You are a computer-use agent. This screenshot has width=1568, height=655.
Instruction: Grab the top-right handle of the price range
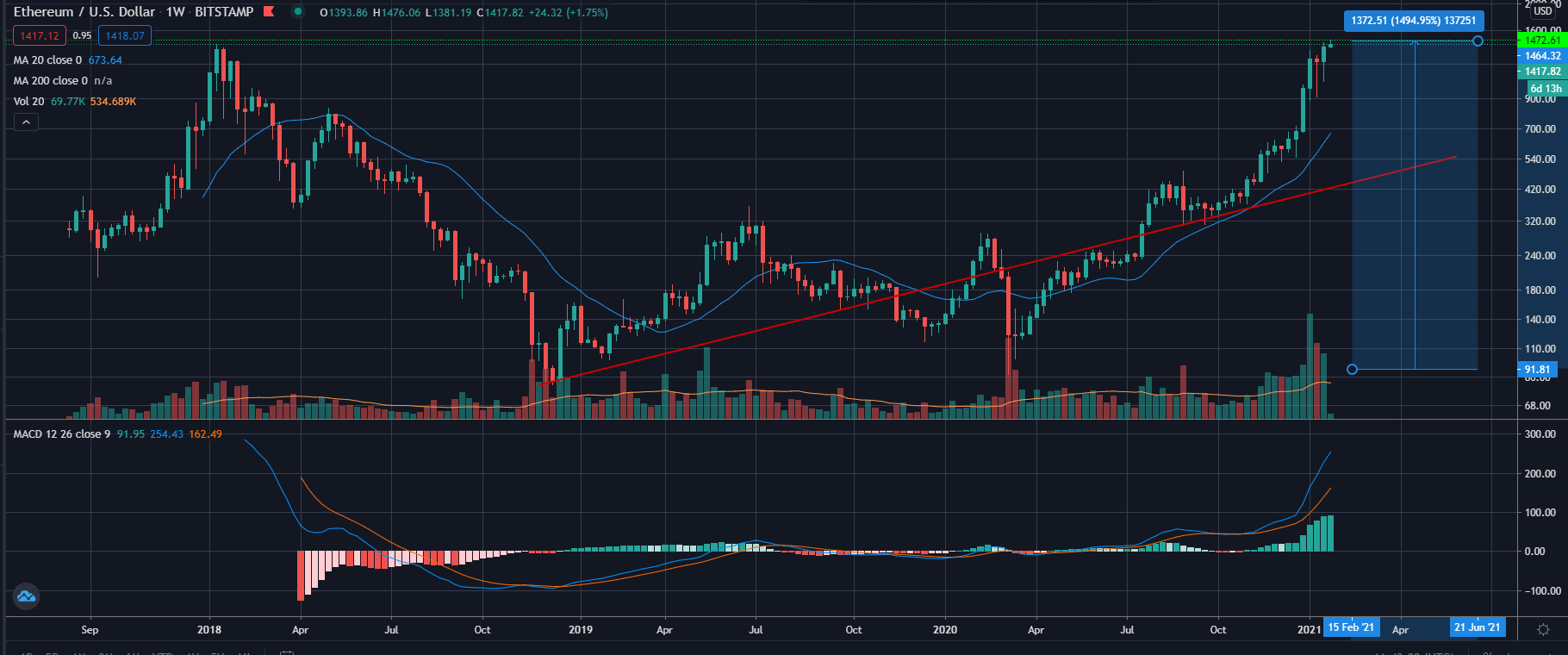coord(1478,41)
